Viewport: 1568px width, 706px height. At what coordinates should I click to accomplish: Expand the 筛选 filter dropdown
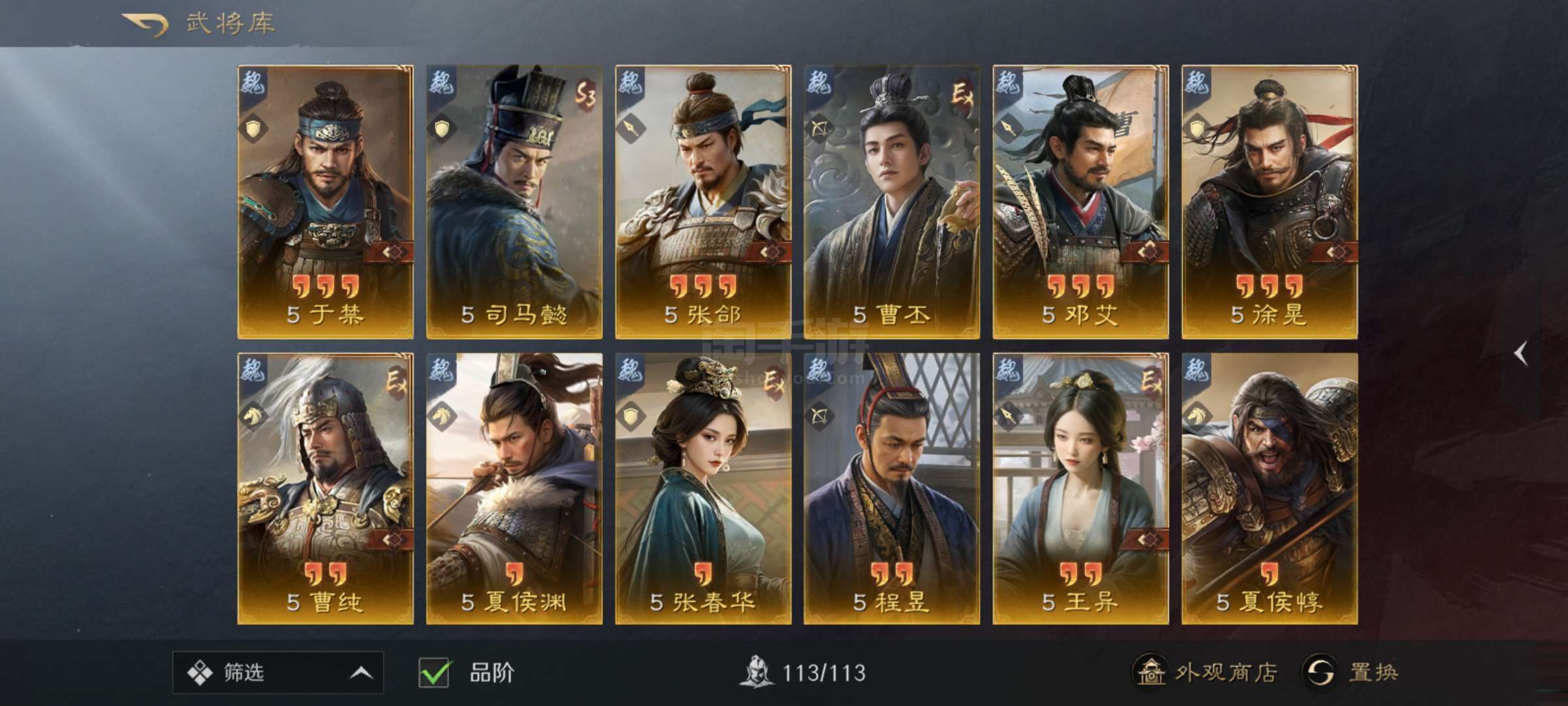pos(278,672)
